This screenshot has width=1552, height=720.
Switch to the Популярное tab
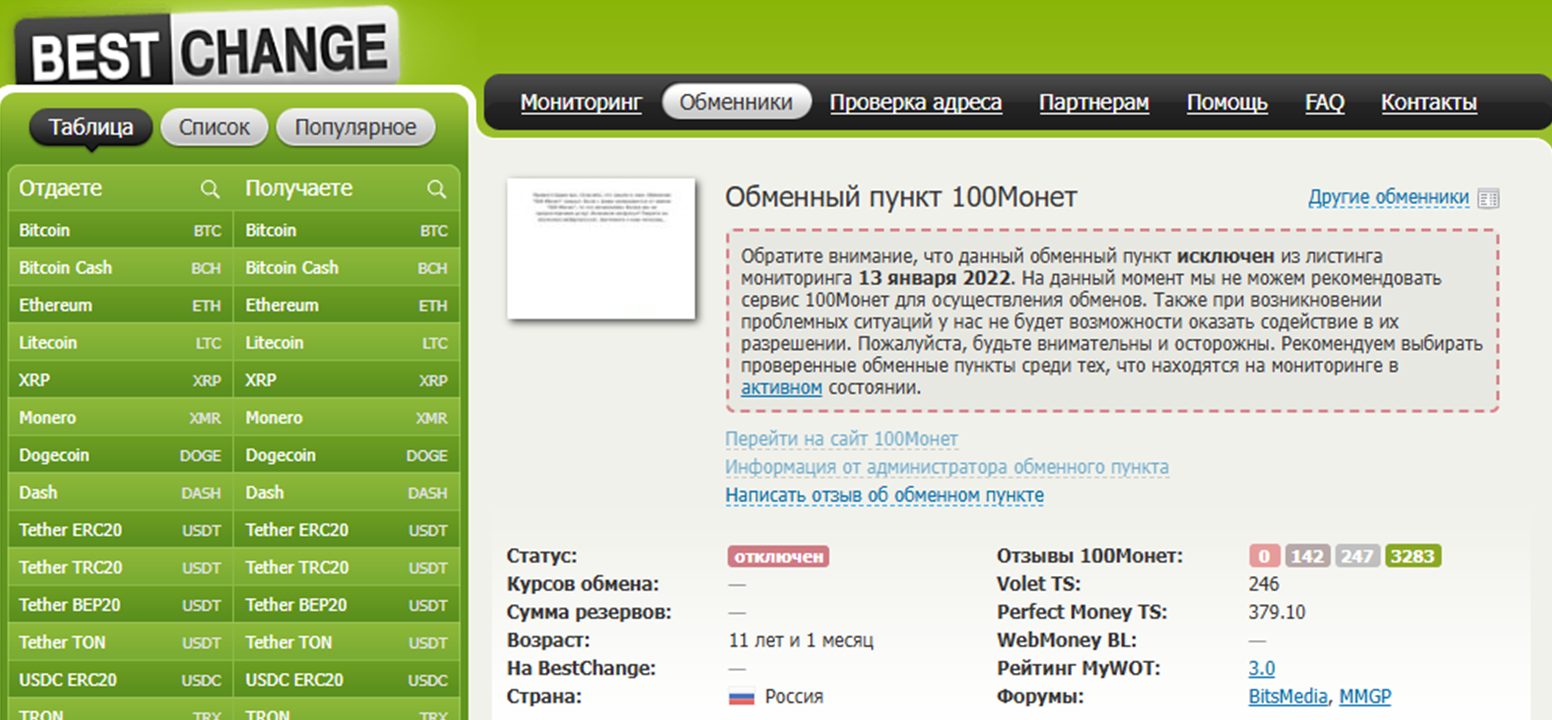point(355,128)
